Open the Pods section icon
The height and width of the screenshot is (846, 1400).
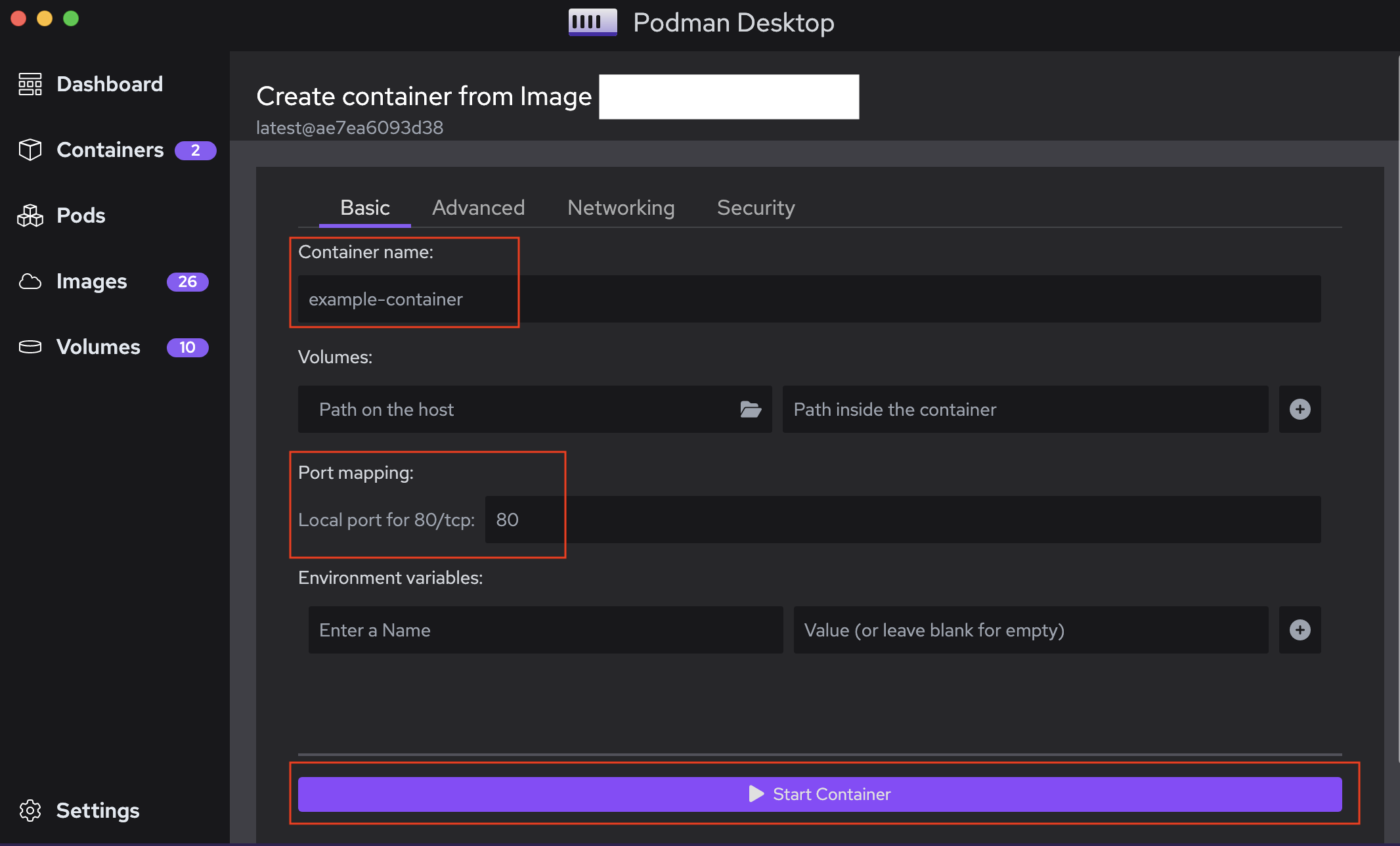[x=30, y=215]
